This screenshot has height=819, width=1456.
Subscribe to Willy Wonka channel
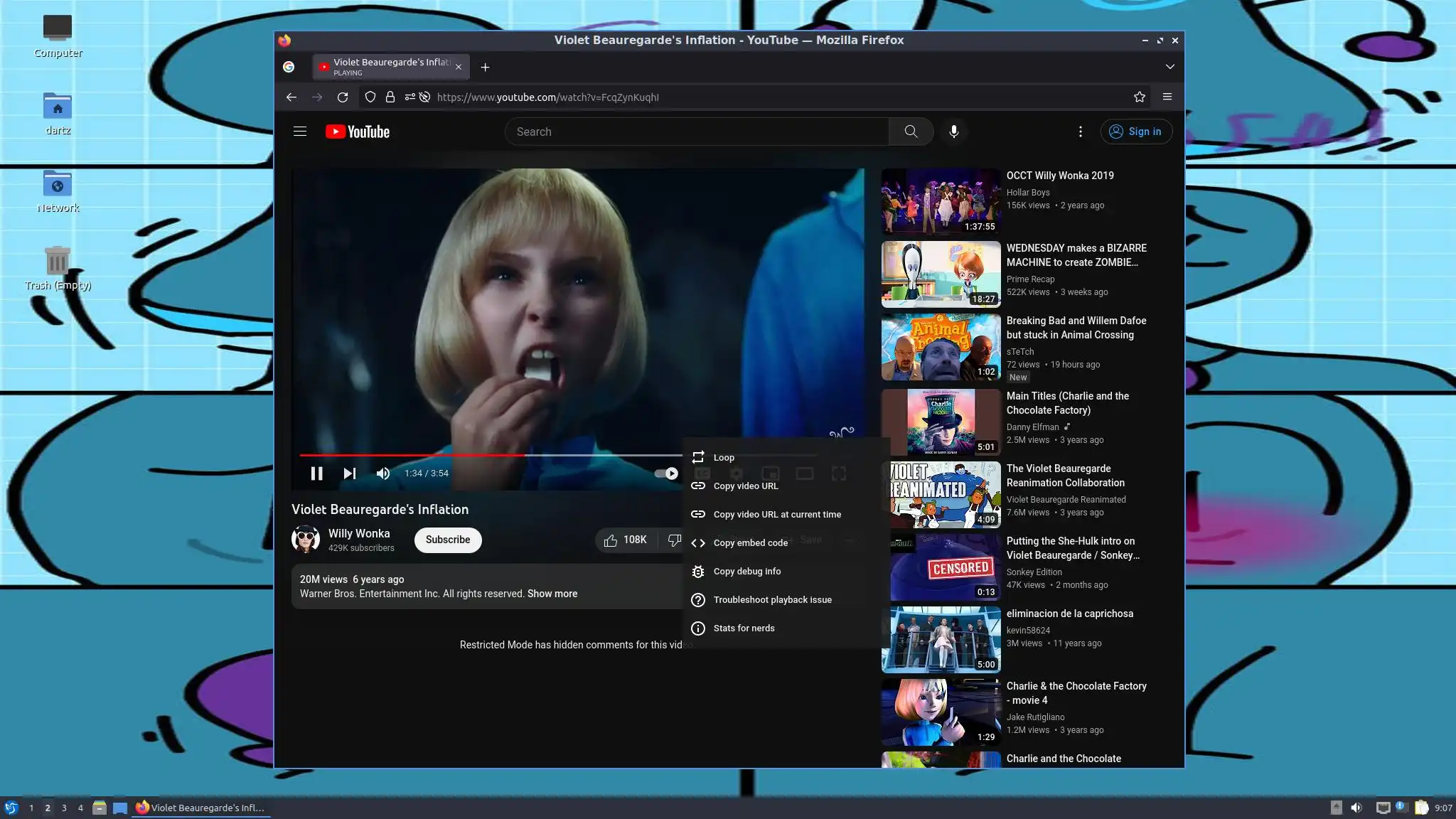(448, 540)
